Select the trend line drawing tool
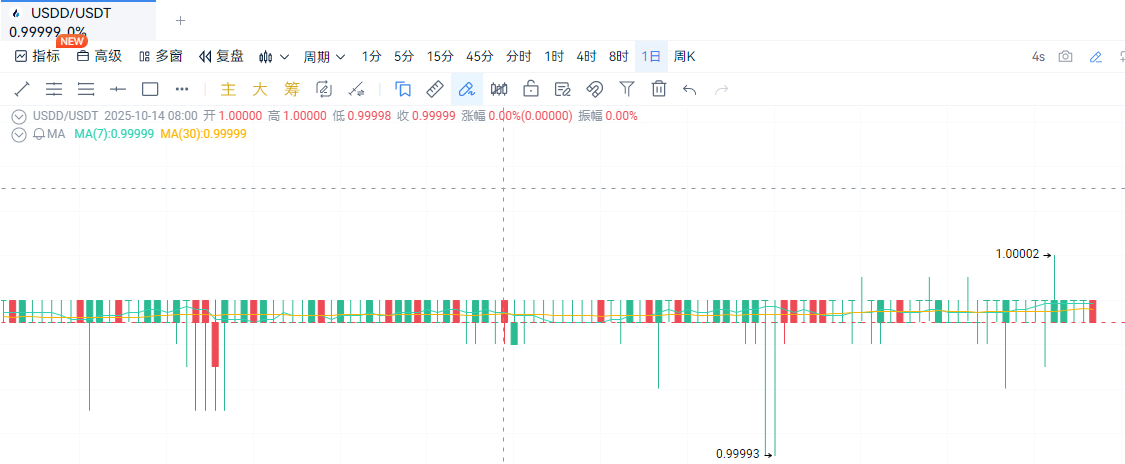 coord(22,89)
